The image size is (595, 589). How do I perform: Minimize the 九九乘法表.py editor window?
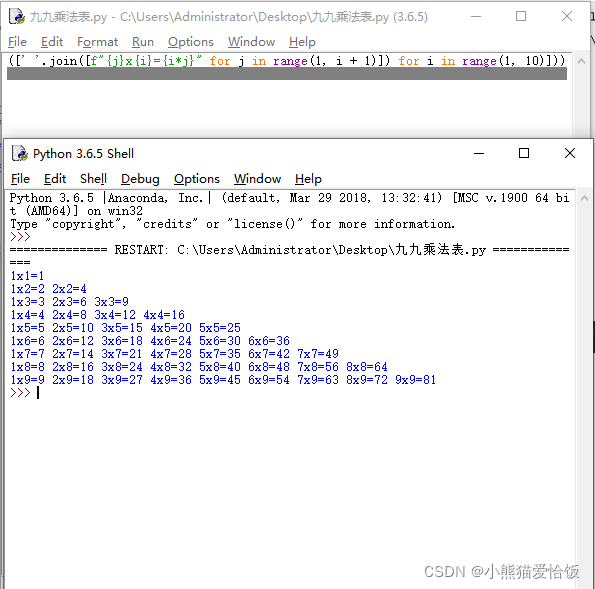click(x=476, y=16)
